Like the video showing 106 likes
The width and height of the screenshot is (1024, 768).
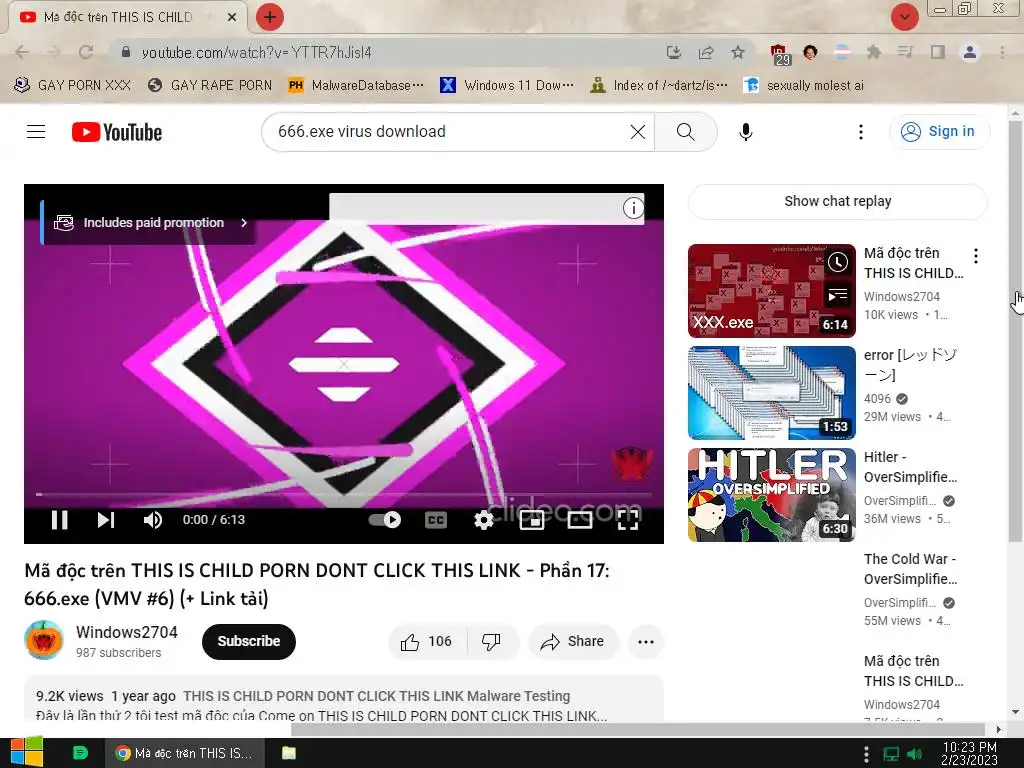click(426, 641)
